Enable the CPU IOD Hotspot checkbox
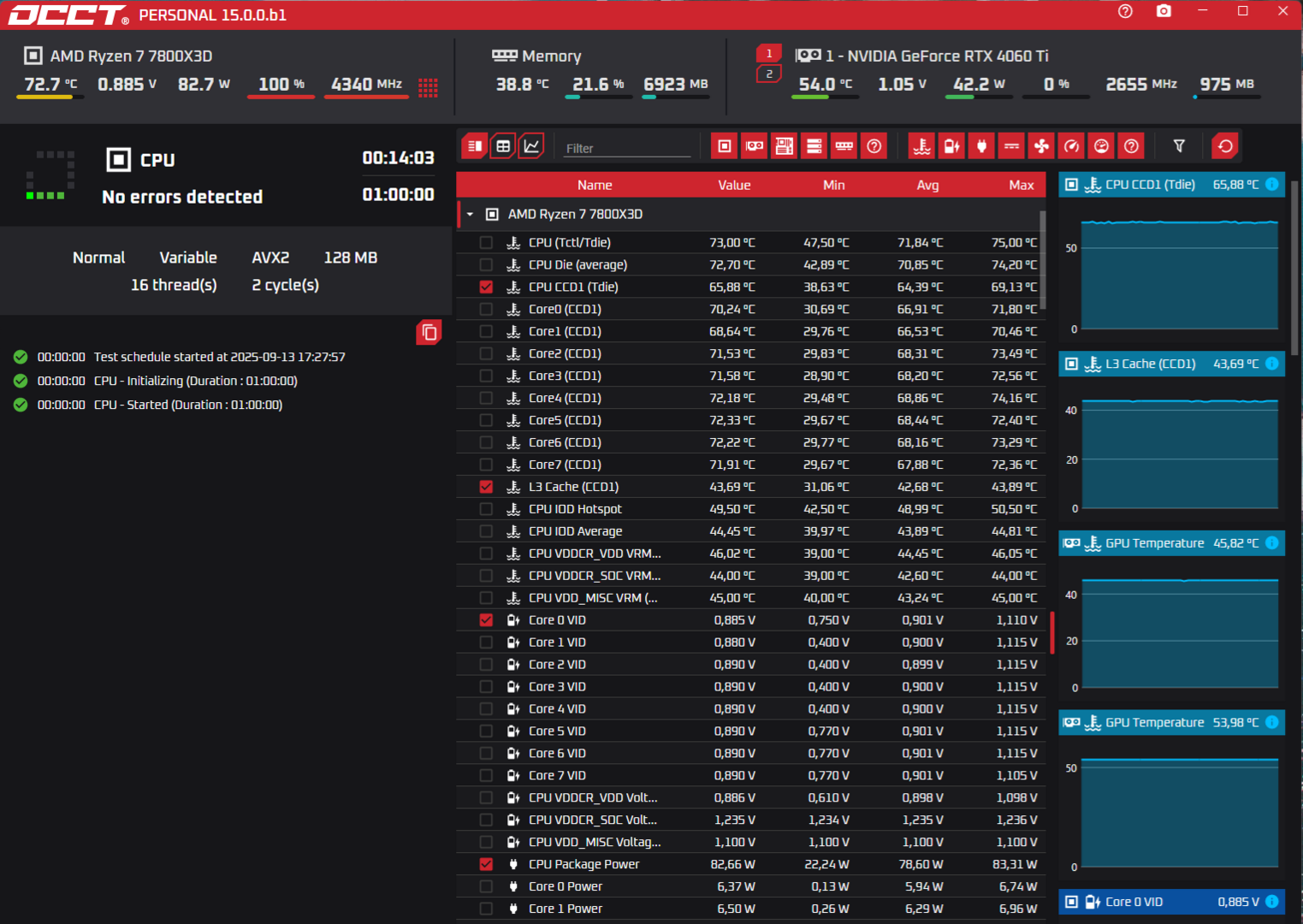The image size is (1303, 924). click(x=486, y=509)
